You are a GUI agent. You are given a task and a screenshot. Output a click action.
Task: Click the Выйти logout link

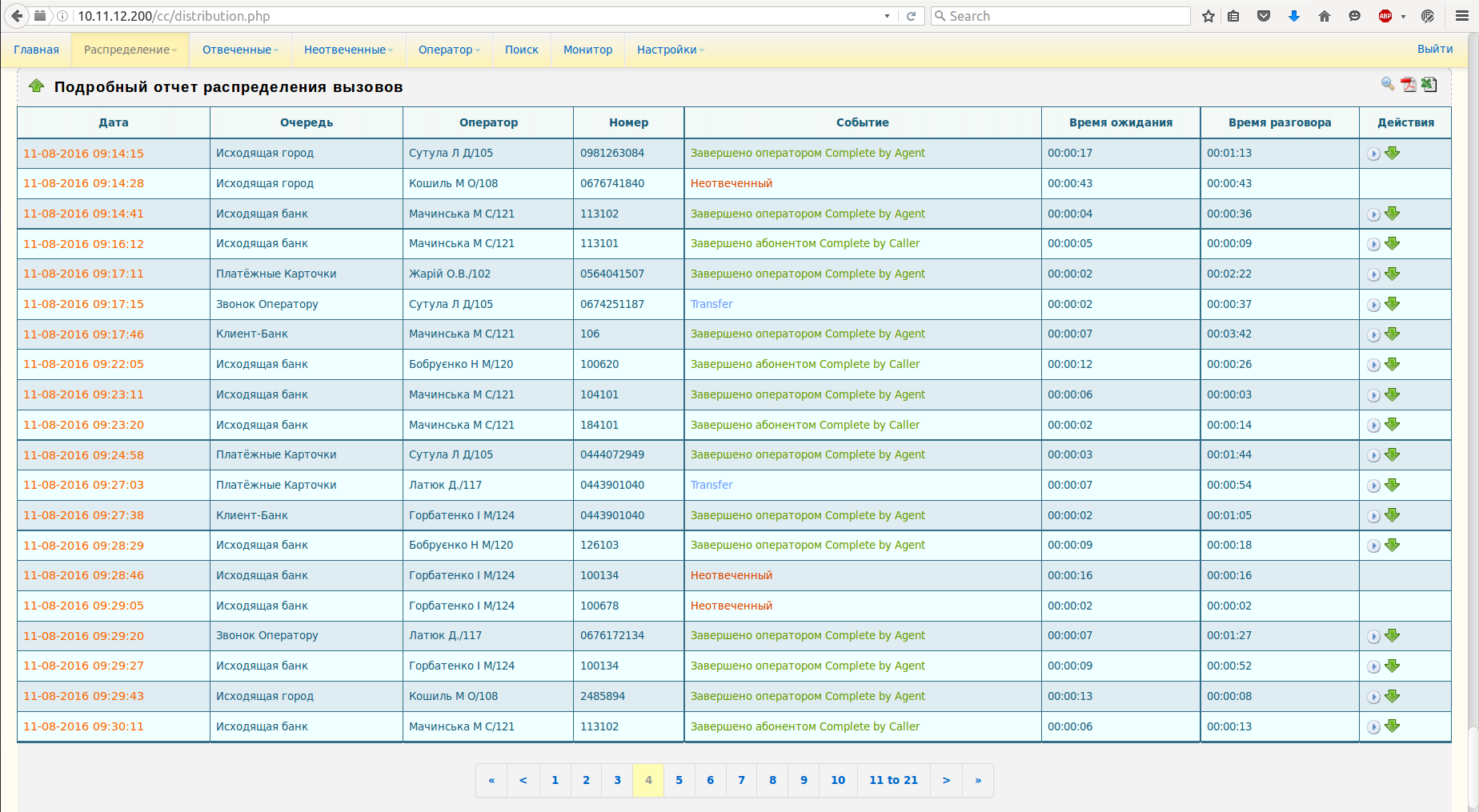[x=1435, y=49]
